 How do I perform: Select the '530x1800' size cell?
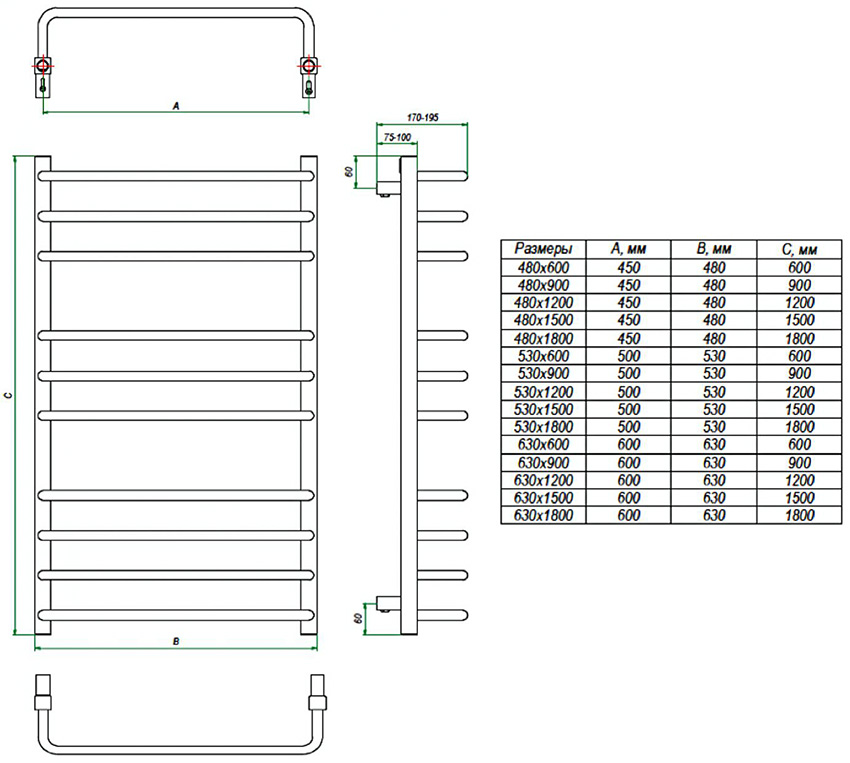pos(543,426)
